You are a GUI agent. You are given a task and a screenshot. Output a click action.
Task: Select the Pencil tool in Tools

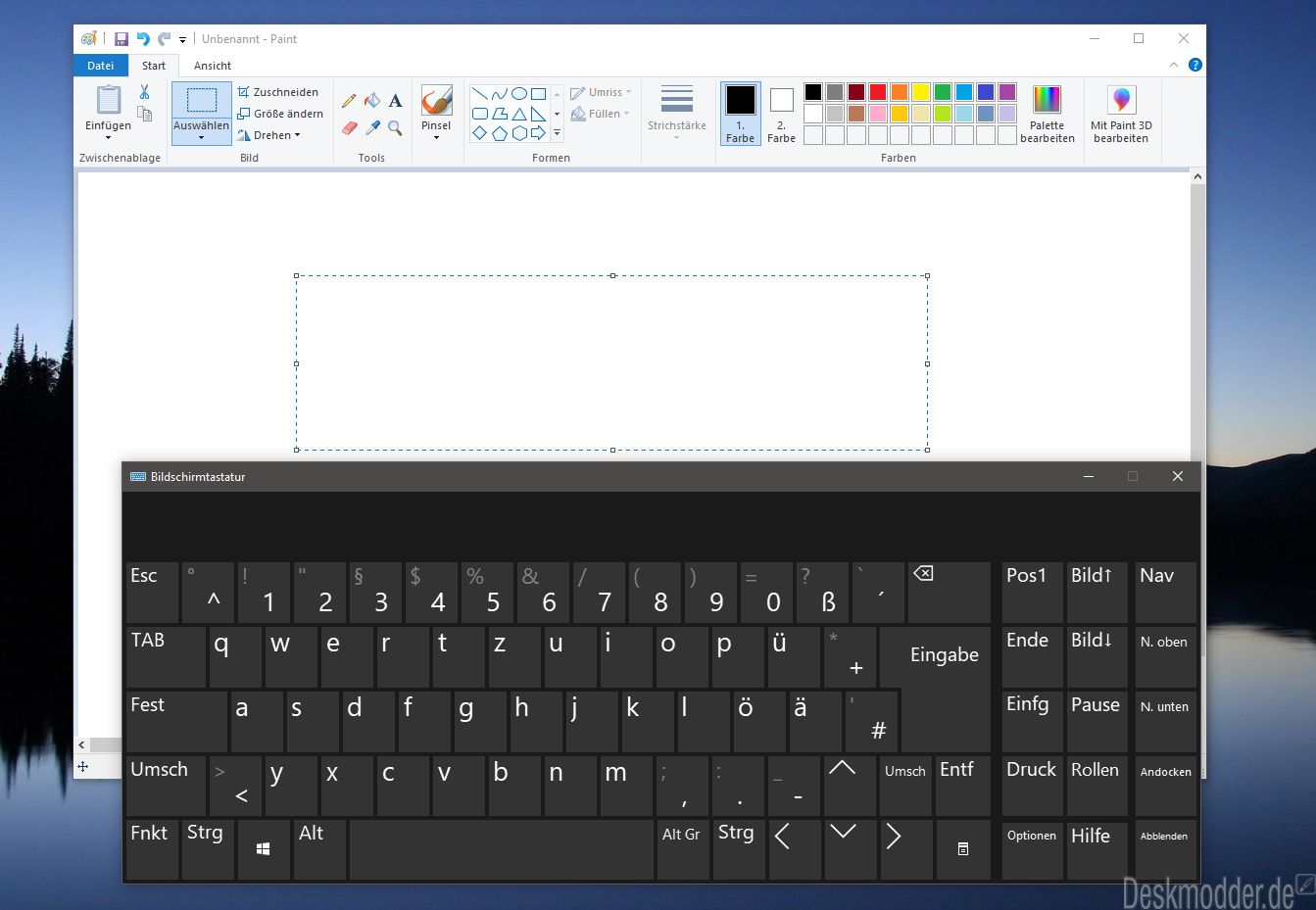pos(349,101)
